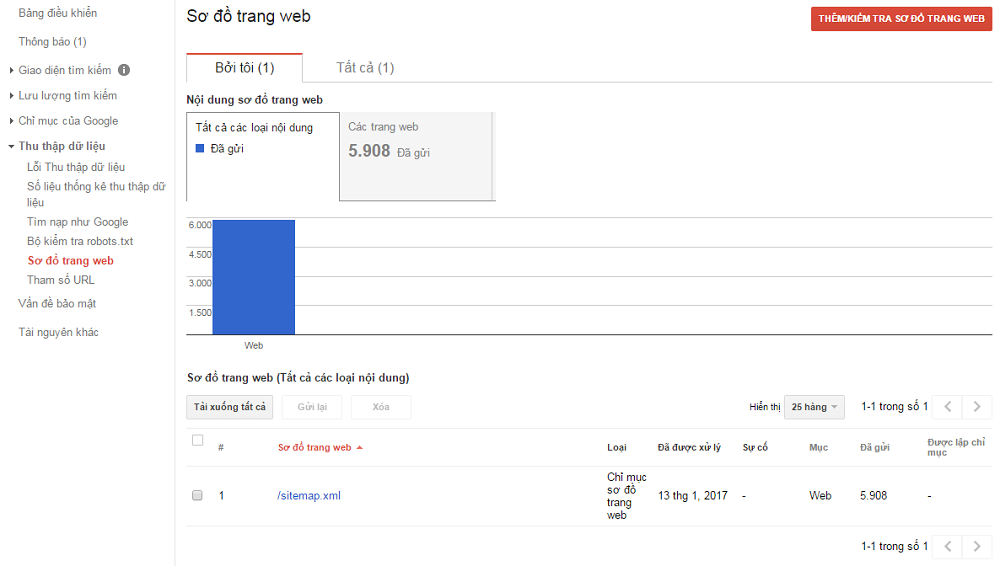This screenshot has height=566, width=1000.
Task: Click sort arrow beside Sơ đồ trang web column
Action: point(359,448)
